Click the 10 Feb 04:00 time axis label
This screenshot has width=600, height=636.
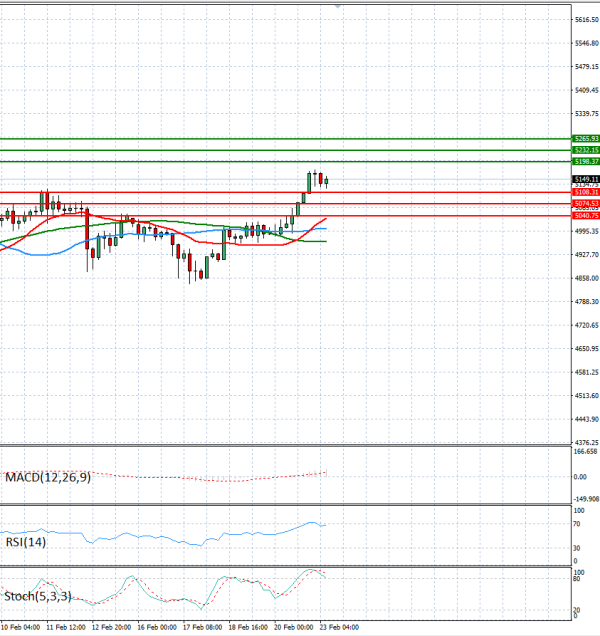pyautogui.click(x=20, y=629)
